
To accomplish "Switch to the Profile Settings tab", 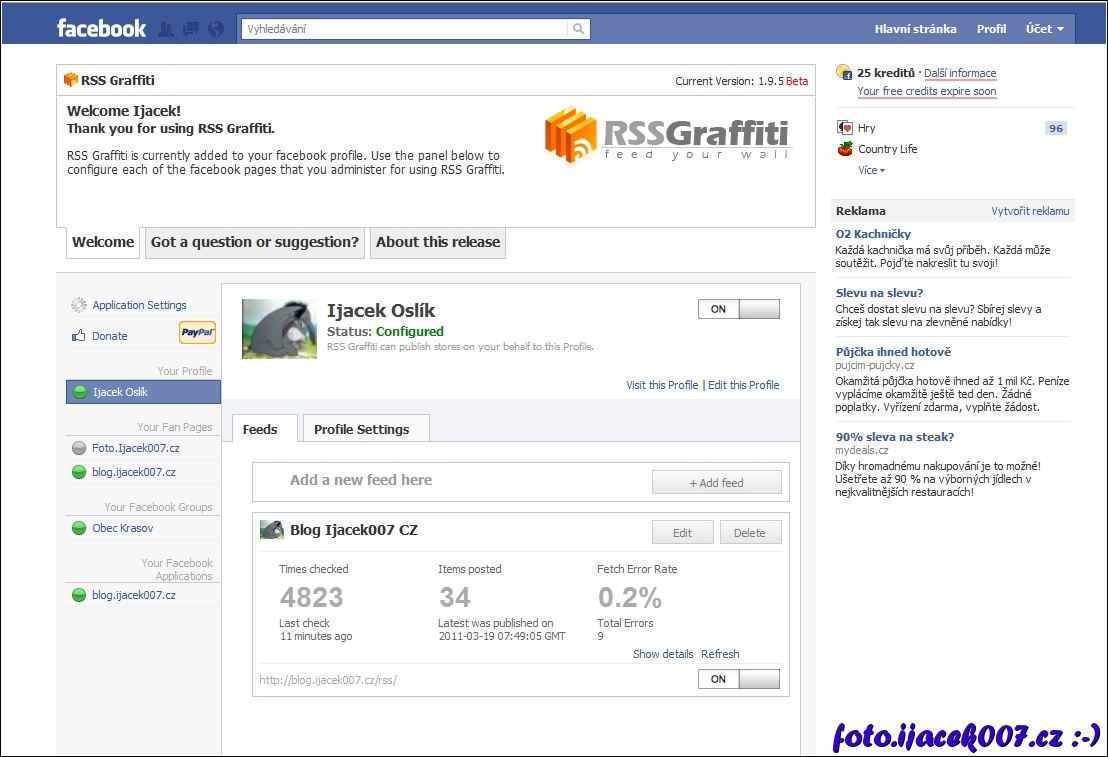I will point(361,429).
